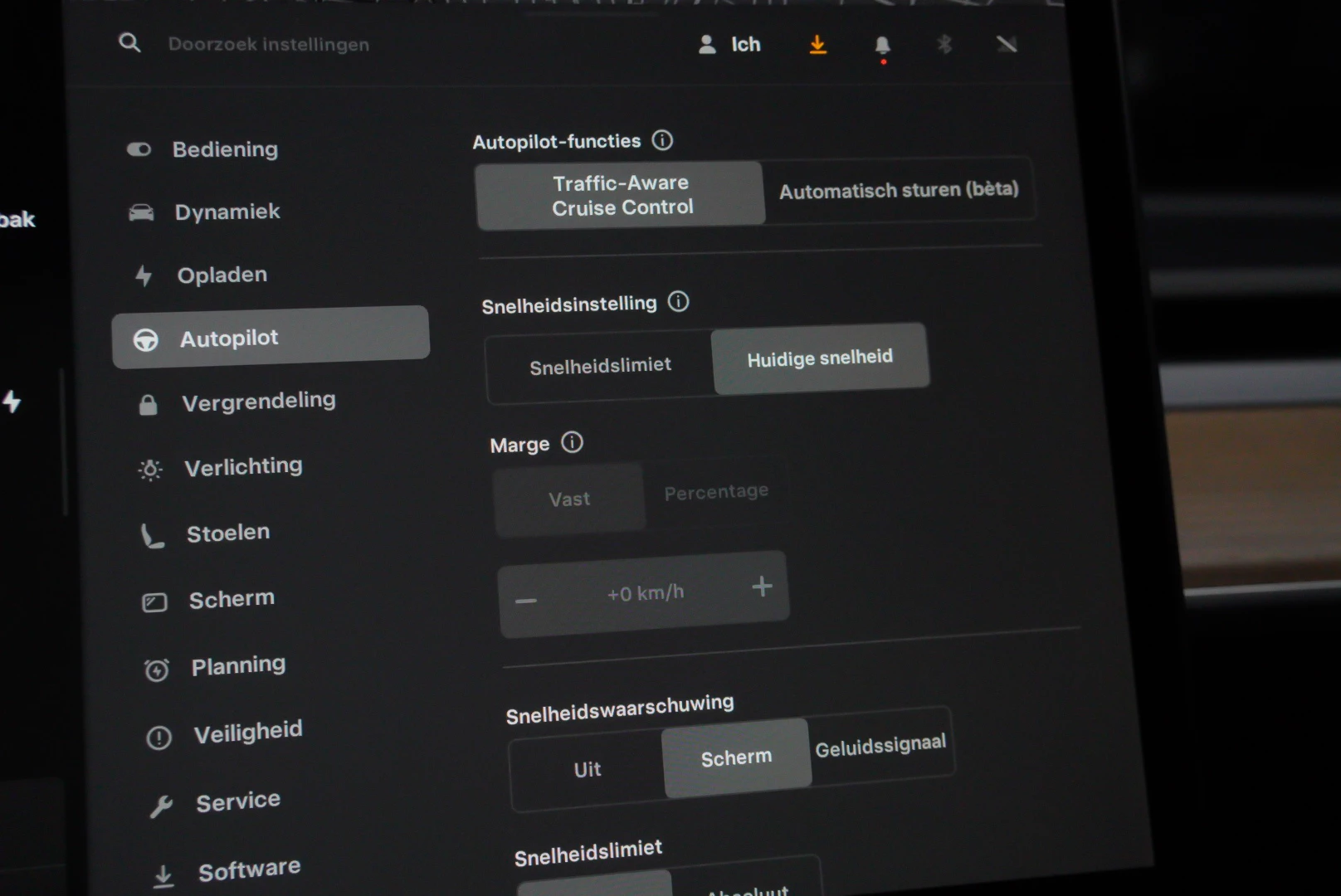Viewport: 1341px width, 896px height.
Task: Set speed setting to Snelheidslimiet
Action: pyautogui.click(x=600, y=366)
